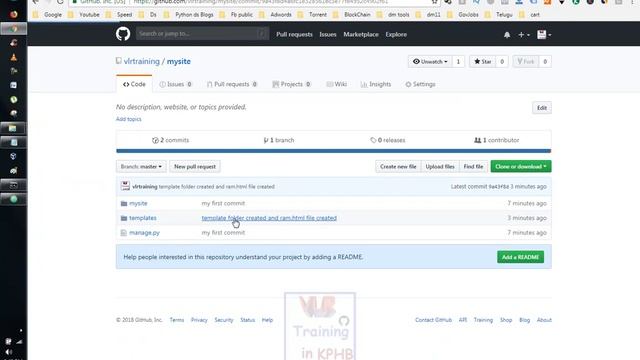Open the Terms footer link
Image resolution: width=640 pixels, height=360 pixels.
[x=177, y=320]
